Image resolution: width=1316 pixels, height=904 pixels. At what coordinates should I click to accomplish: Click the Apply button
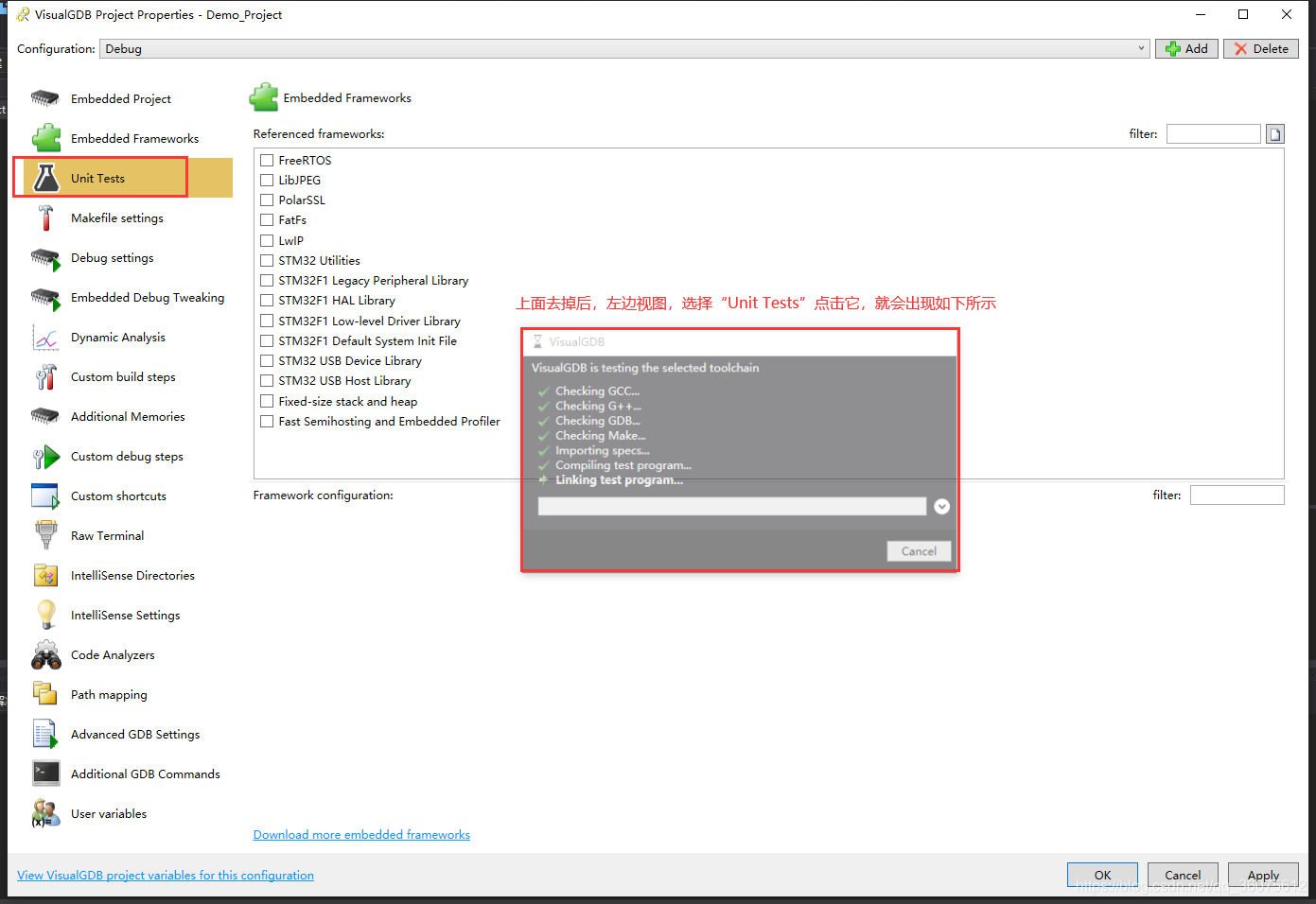(x=1263, y=875)
